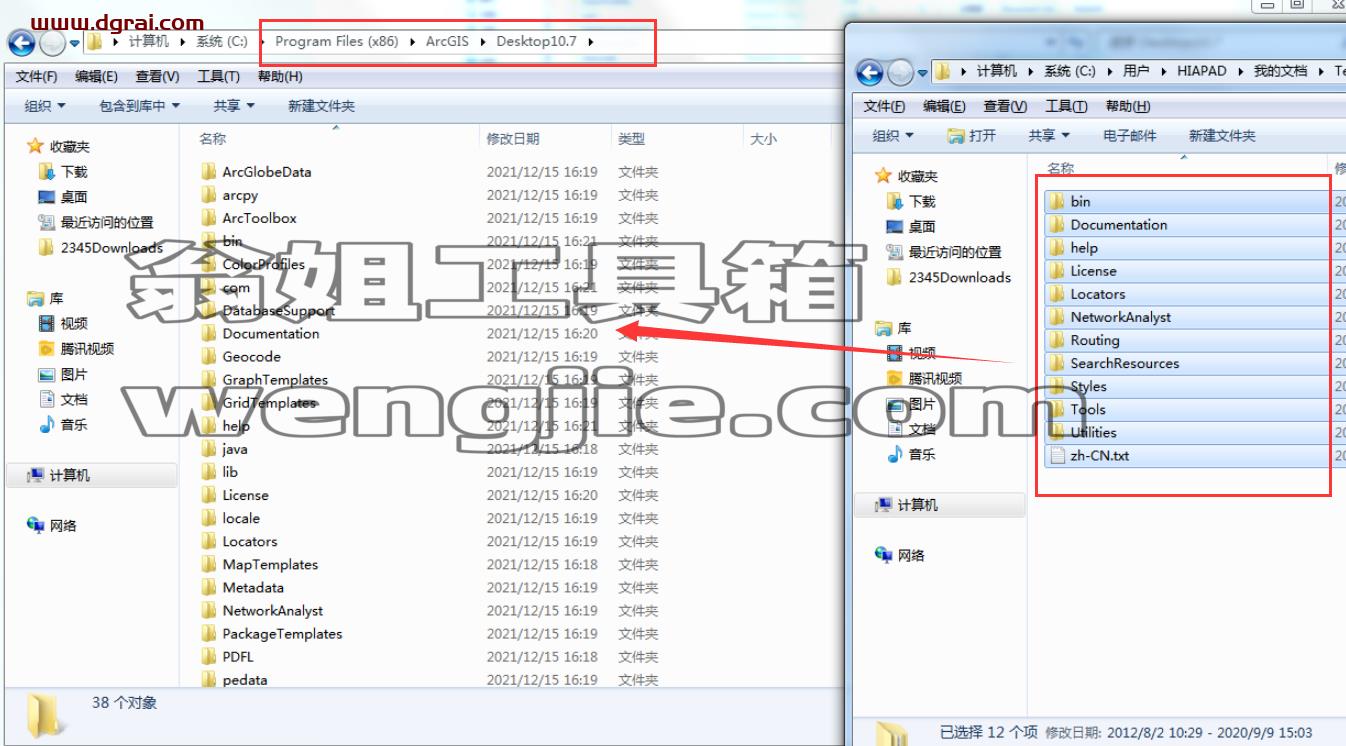This screenshot has height=746, width=1346.
Task: Open 编辑(E) menu in left window
Action: tap(96, 77)
